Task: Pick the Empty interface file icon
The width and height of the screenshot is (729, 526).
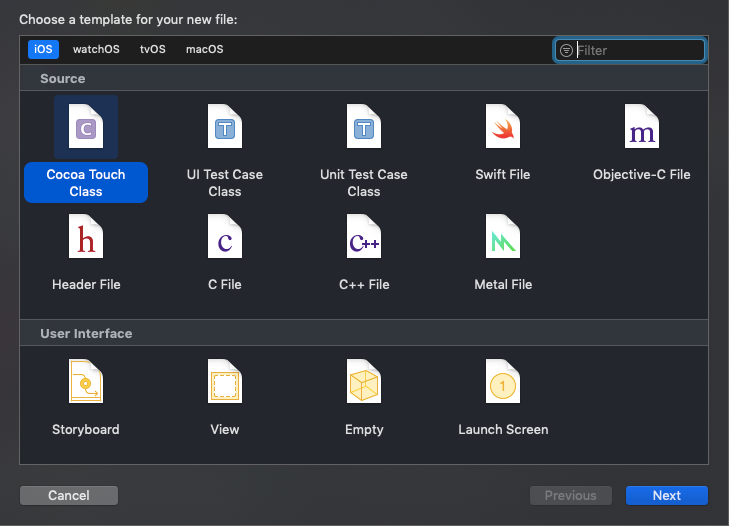Action: pos(364,381)
